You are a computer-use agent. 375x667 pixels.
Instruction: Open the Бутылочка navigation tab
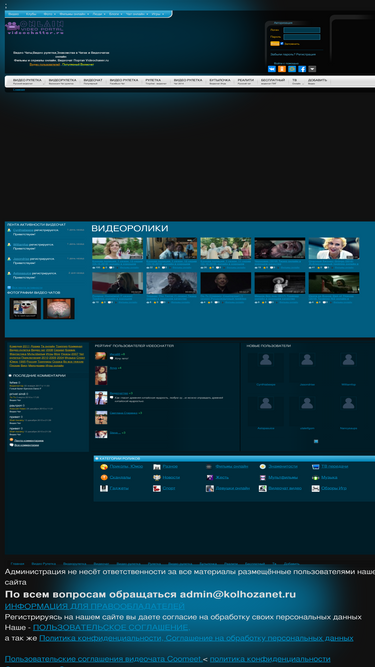click(x=220, y=81)
